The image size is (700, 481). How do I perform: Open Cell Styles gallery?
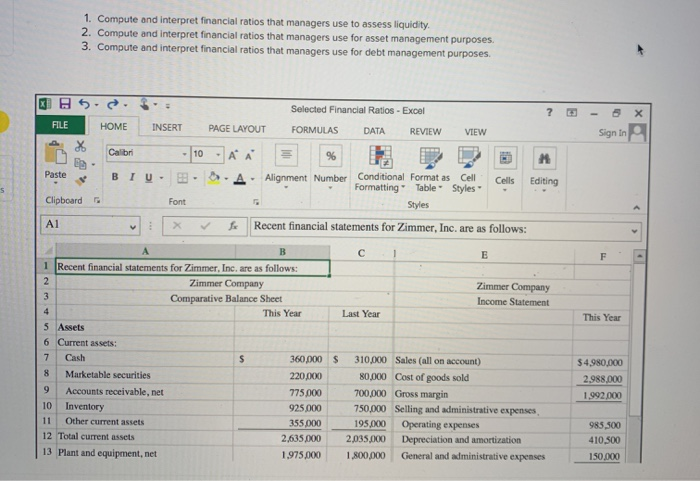[x=467, y=170]
